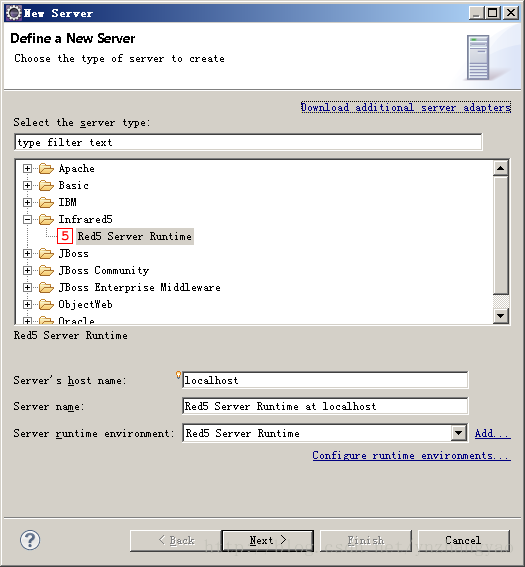This screenshot has width=525, height=567.
Task: Maximize the New Server window
Action: 493,13
